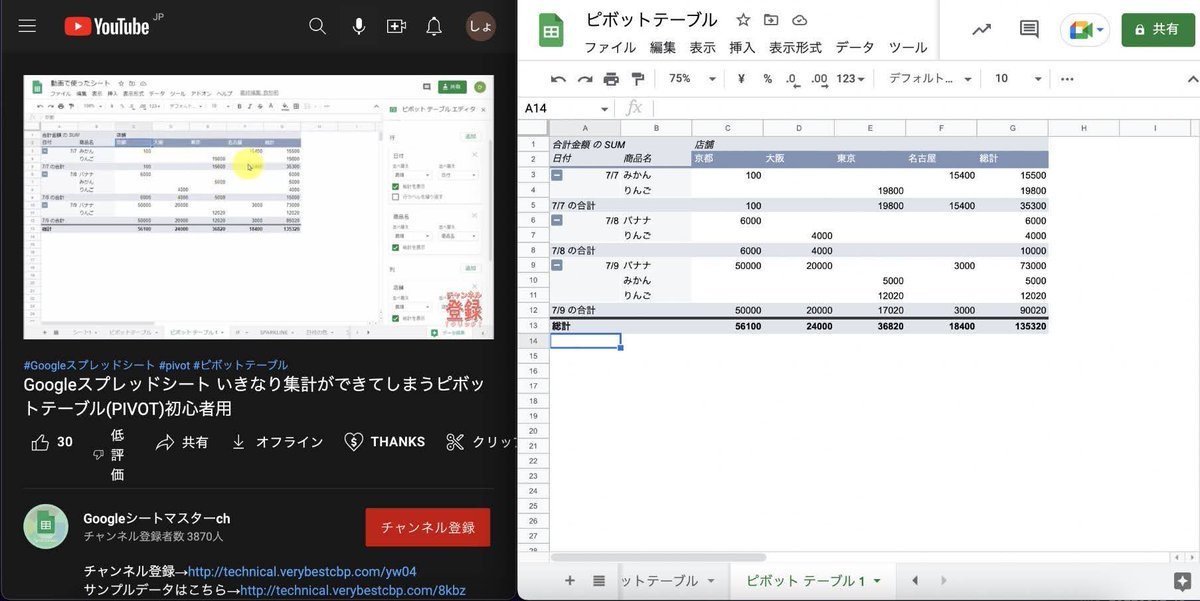Open YouTube notifications bell
The height and width of the screenshot is (601, 1200).
coord(434,27)
